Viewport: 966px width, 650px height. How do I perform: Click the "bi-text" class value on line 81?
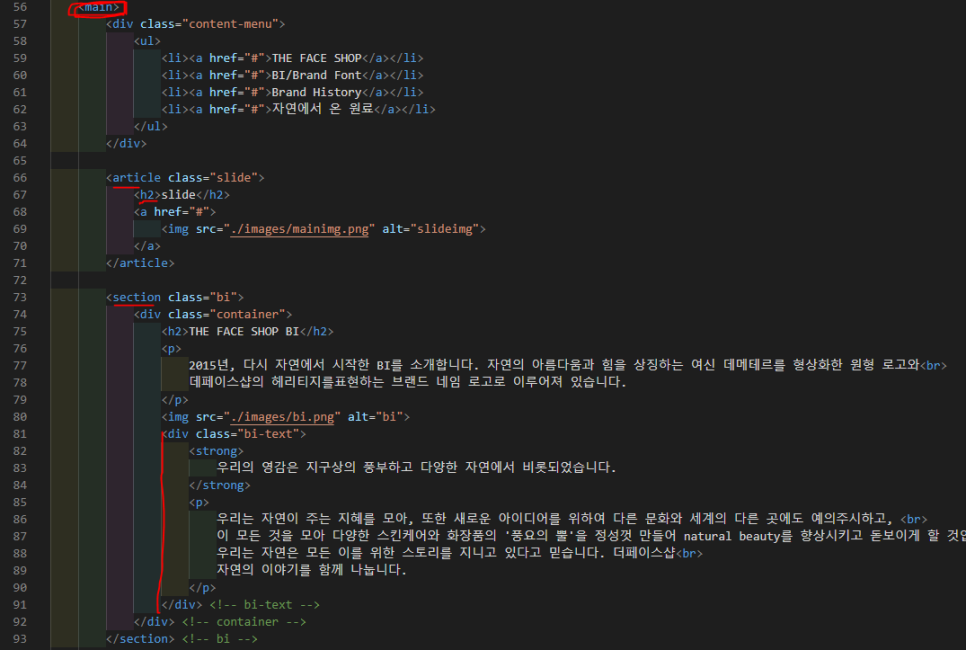coord(268,434)
